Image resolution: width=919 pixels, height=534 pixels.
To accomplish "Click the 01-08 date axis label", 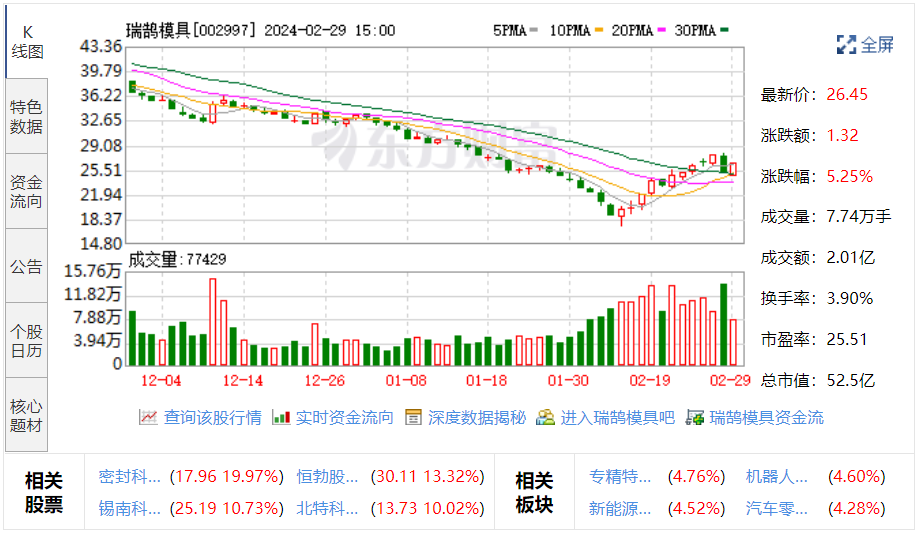I will (x=406, y=381).
